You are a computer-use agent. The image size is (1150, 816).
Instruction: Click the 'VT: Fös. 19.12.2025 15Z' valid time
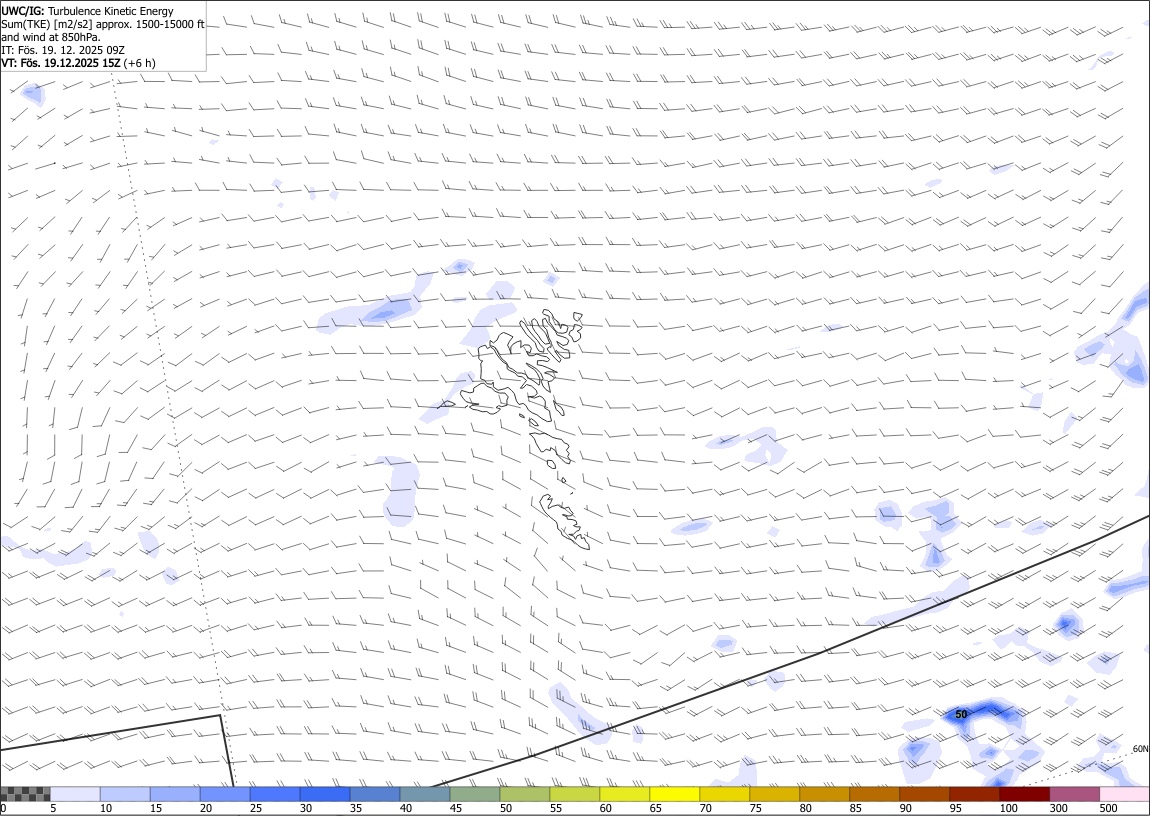(61, 63)
